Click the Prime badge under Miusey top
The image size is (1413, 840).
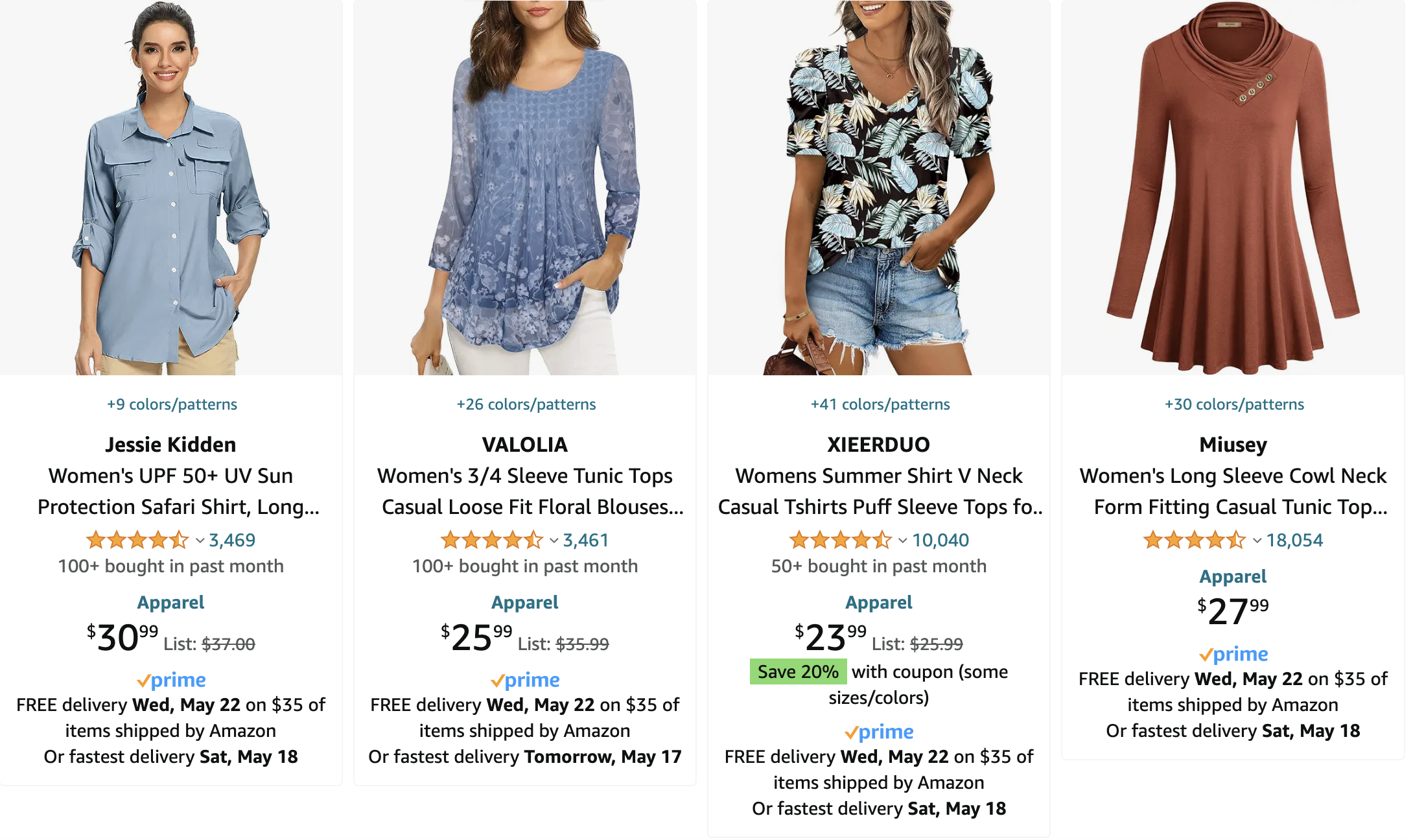(1233, 653)
